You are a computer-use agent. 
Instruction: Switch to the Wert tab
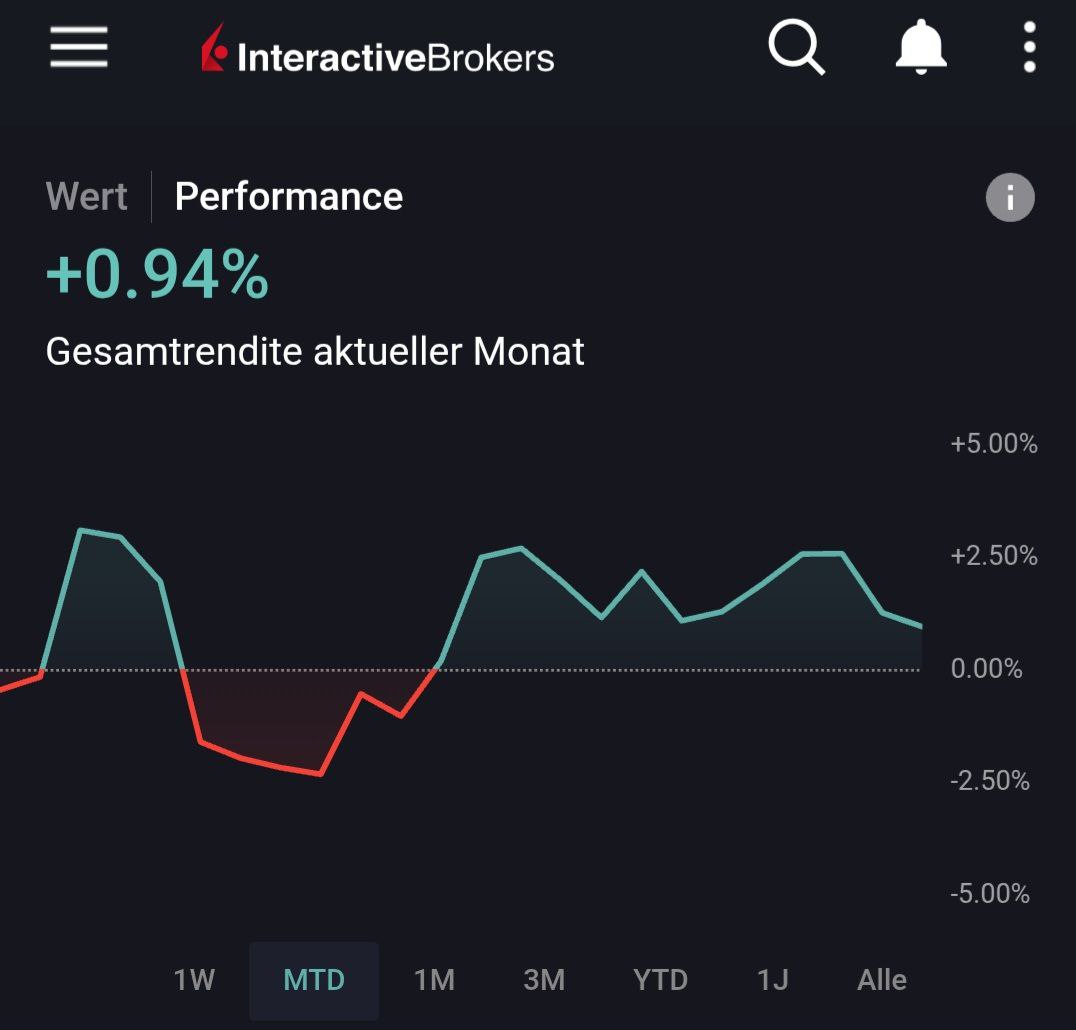coord(87,196)
